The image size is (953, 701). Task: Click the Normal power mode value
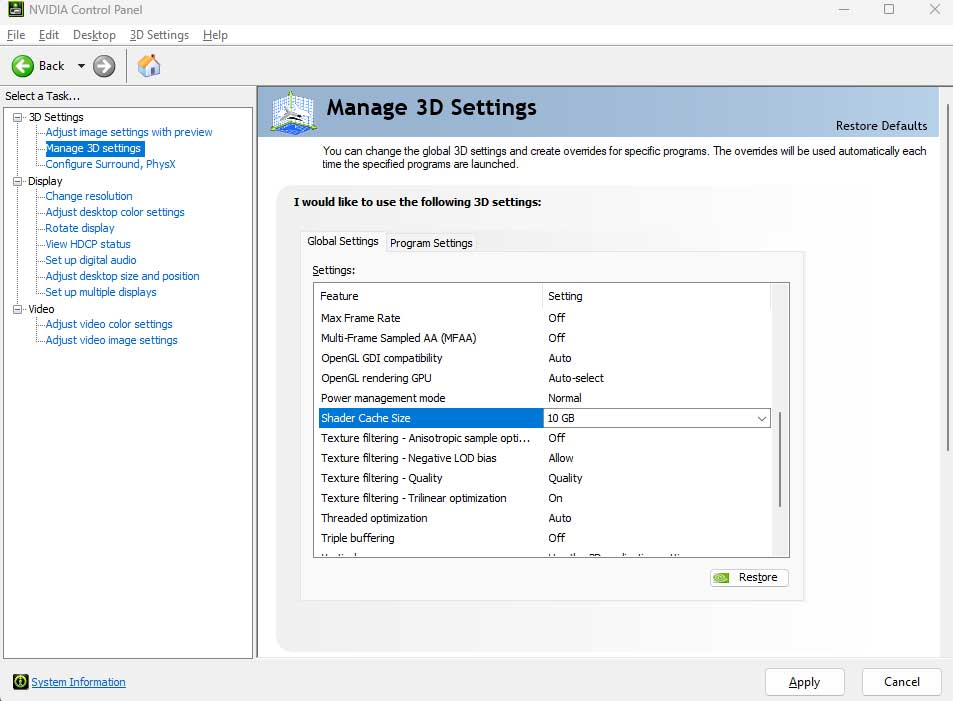(565, 398)
